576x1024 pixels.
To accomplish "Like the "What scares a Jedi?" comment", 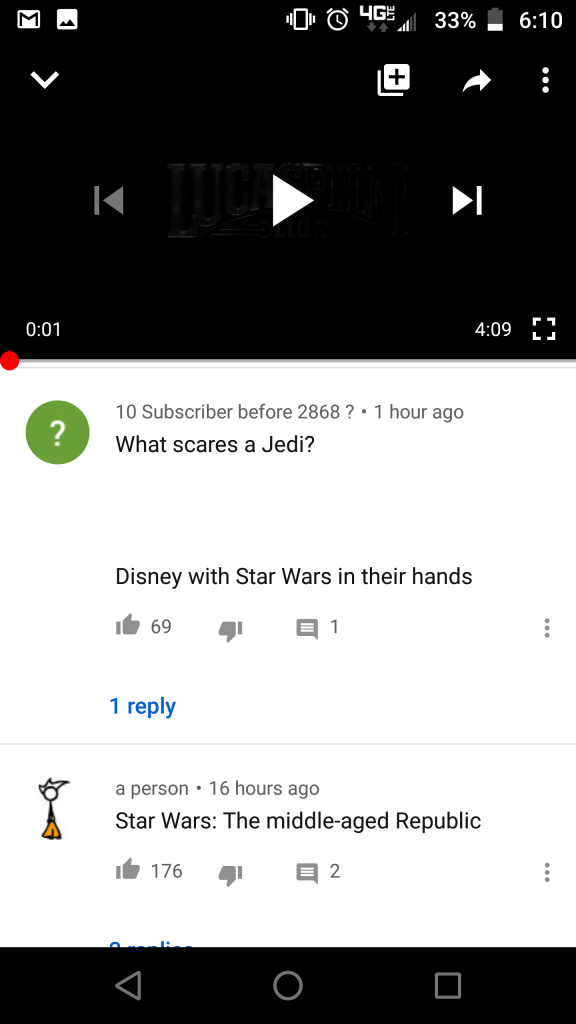I will (x=128, y=626).
